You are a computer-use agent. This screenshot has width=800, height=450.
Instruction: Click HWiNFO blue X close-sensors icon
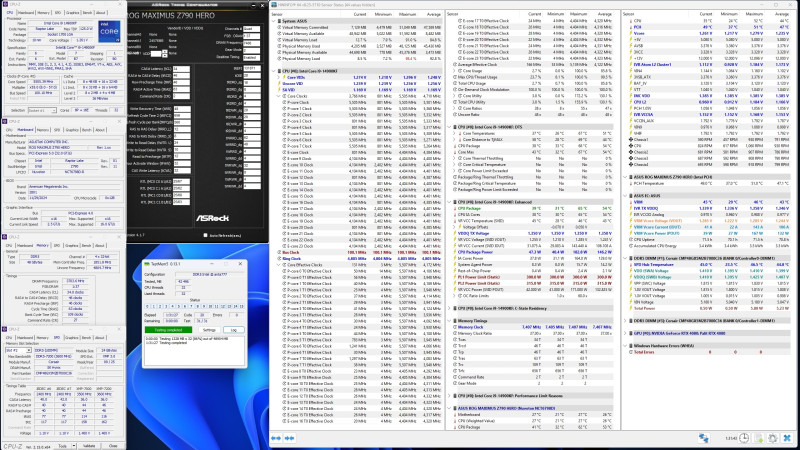(x=787, y=438)
